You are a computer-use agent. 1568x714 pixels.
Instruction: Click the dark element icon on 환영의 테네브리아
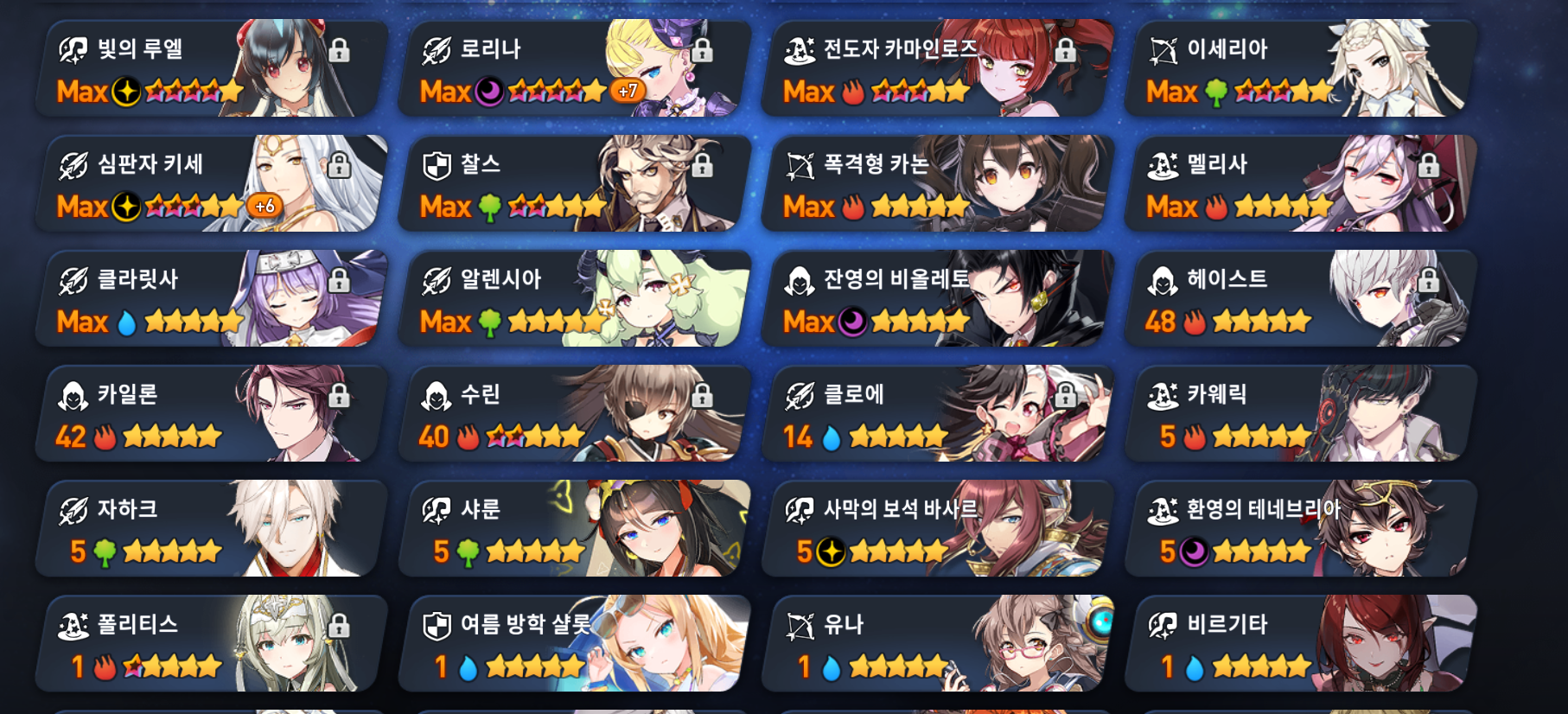1194,551
